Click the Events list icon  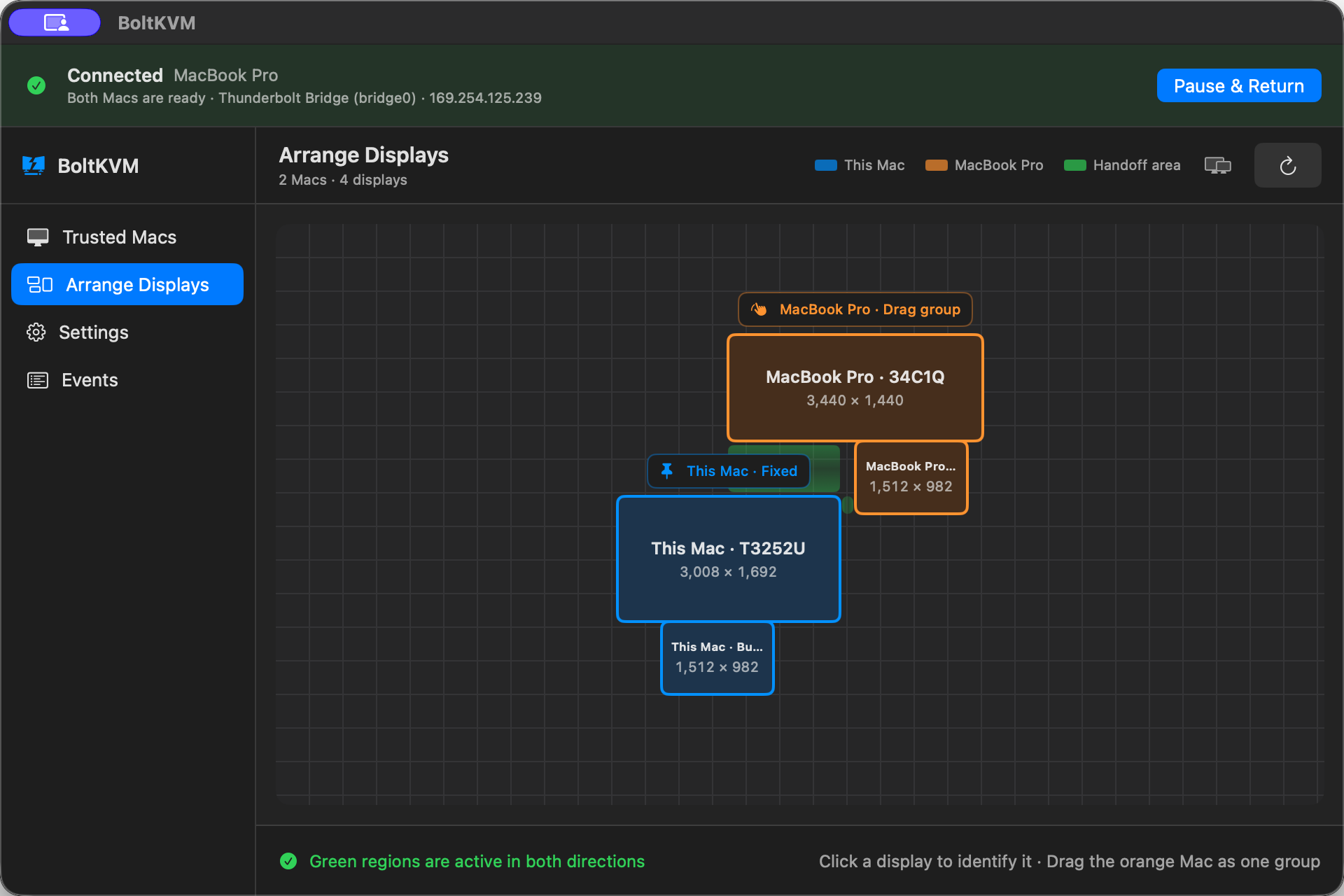[x=38, y=380]
